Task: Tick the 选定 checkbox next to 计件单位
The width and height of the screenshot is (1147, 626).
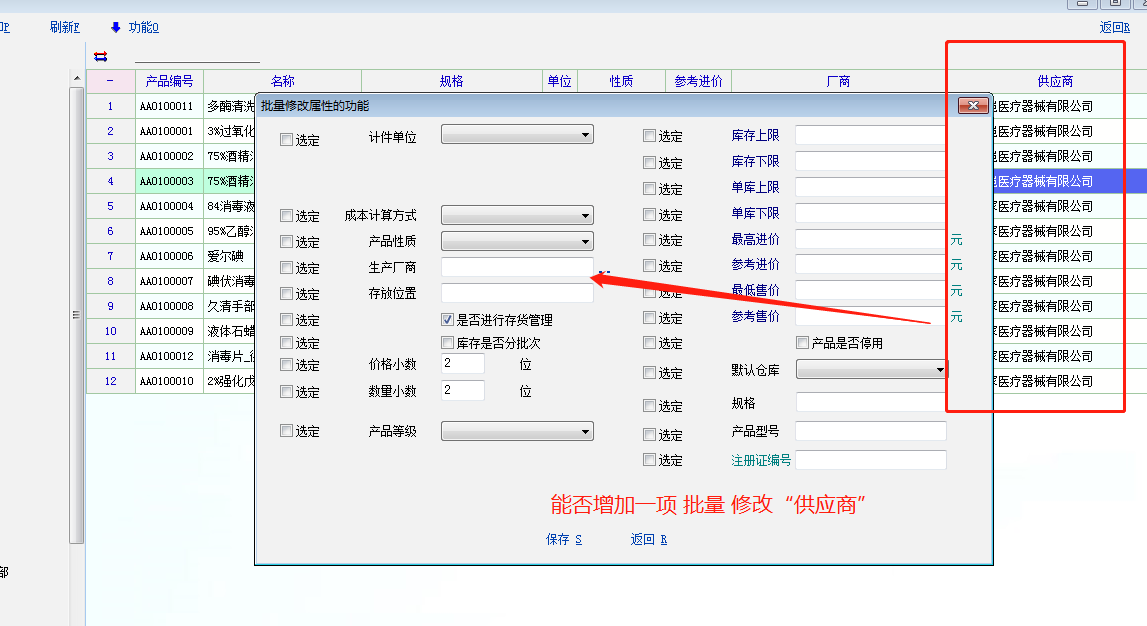Action: 288,140
